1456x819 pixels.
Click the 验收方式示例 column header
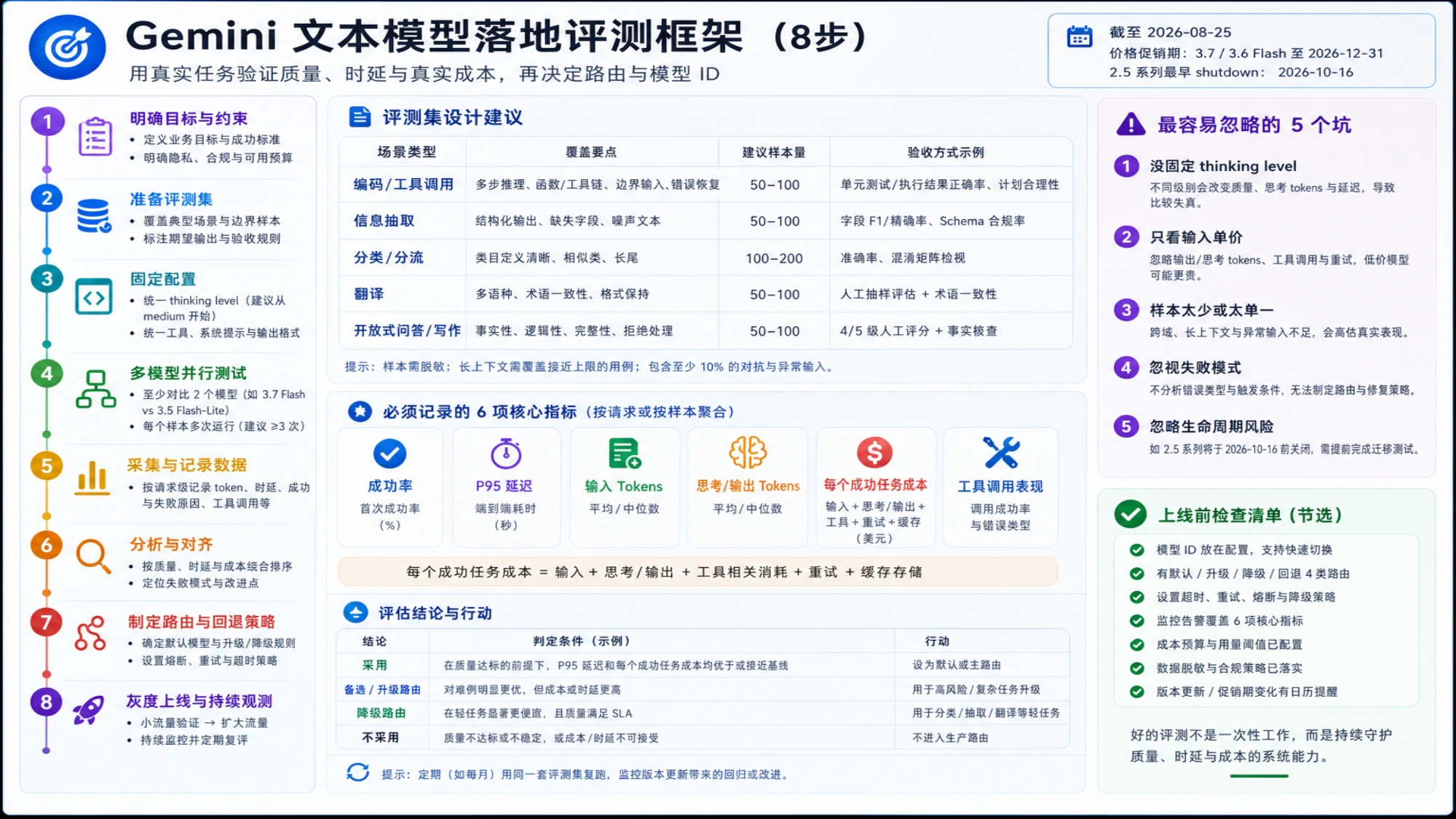946,152
